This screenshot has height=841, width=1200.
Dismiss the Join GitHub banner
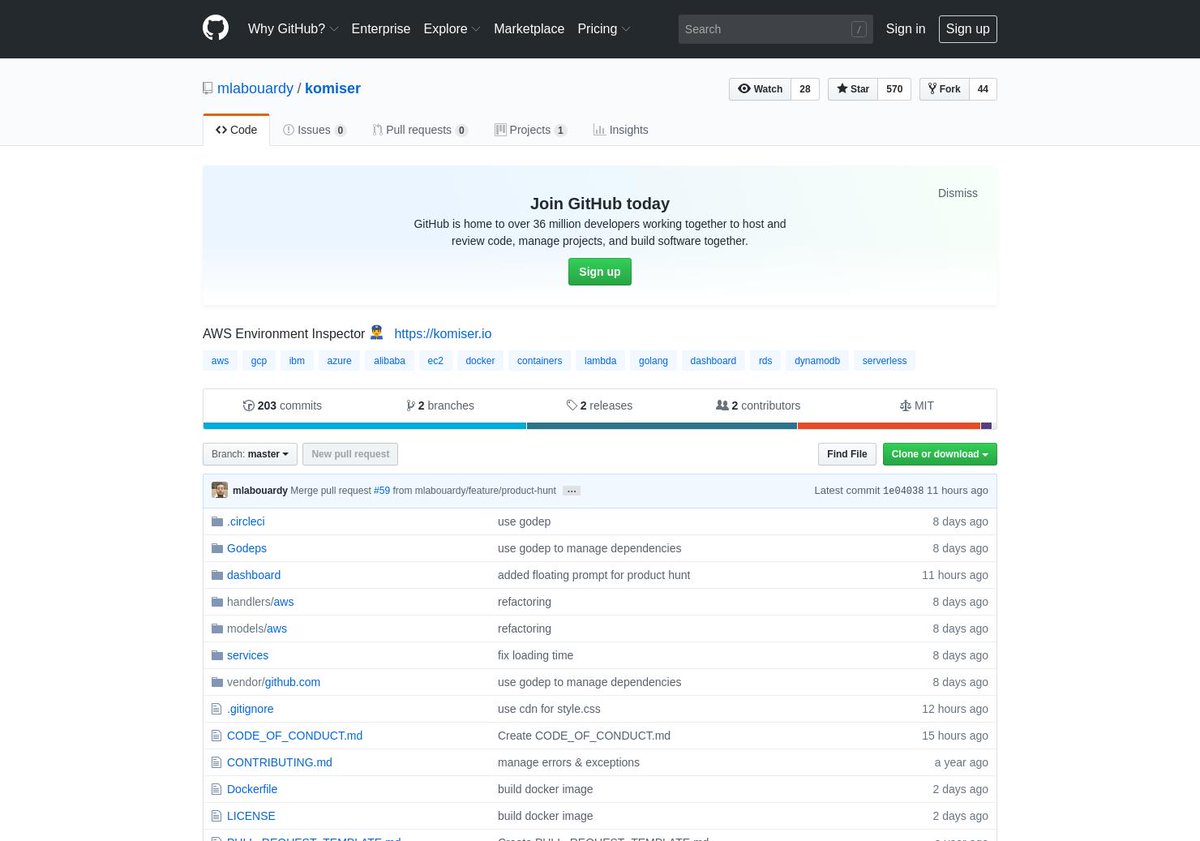coord(958,193)
